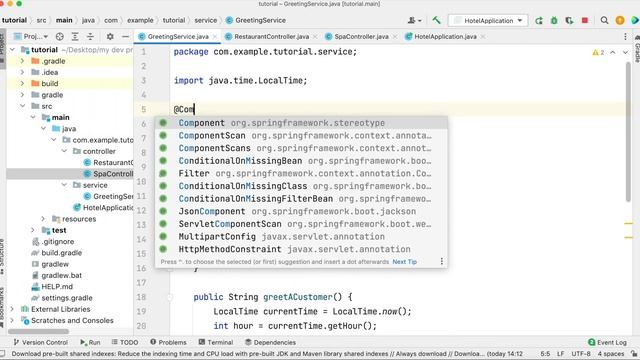
Task: Collapse the tutorial project root
Action: tap(13, 50)
